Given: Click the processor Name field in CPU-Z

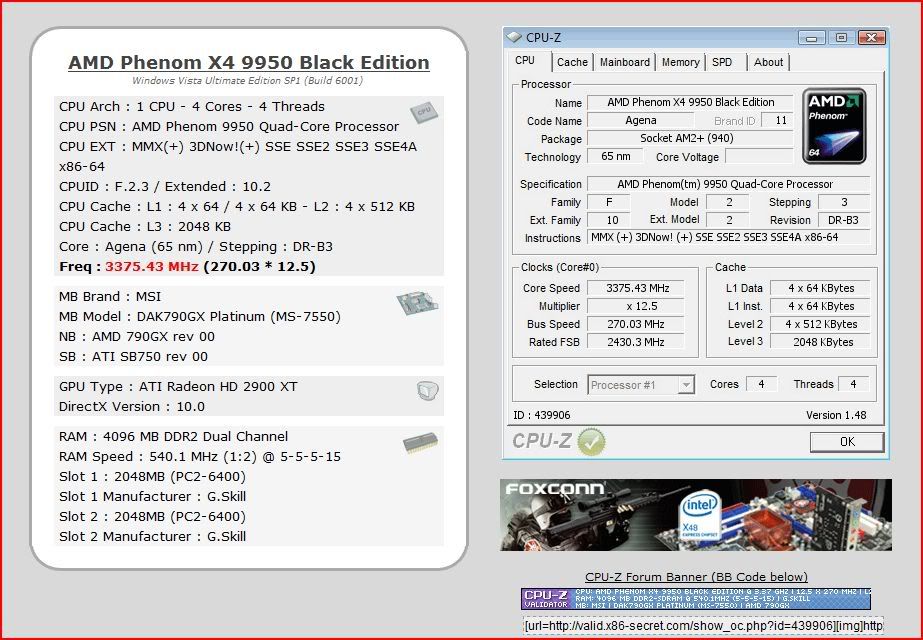Looking at the screenshot, I should [690, 102].
